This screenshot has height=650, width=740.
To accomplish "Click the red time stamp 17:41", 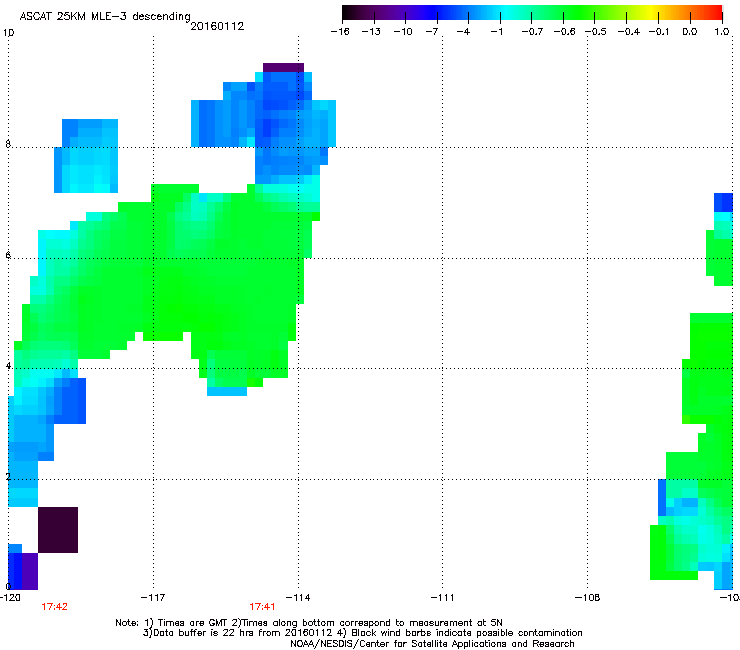I will (262, 607).
